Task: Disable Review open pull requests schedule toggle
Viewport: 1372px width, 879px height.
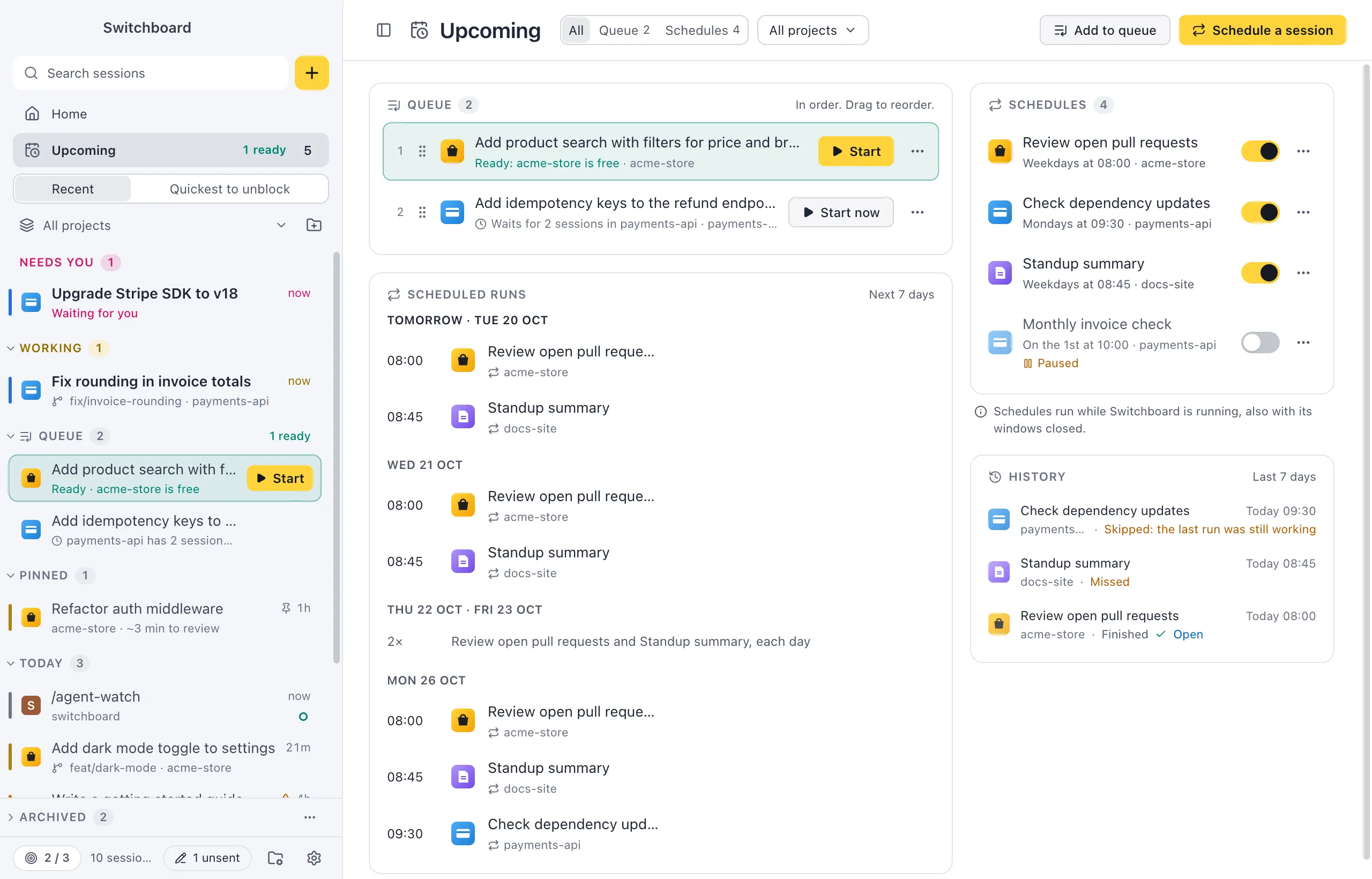Action: [1260, 151]
